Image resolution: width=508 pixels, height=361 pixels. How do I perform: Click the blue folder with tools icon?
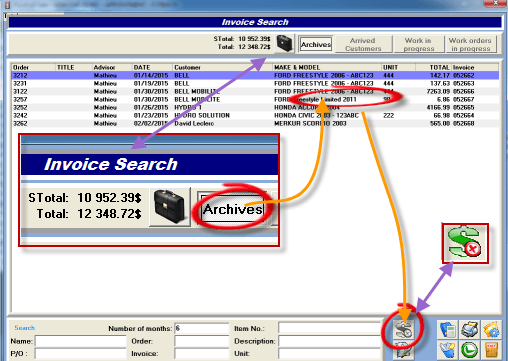pyautogui.click(x=448, y=350)
